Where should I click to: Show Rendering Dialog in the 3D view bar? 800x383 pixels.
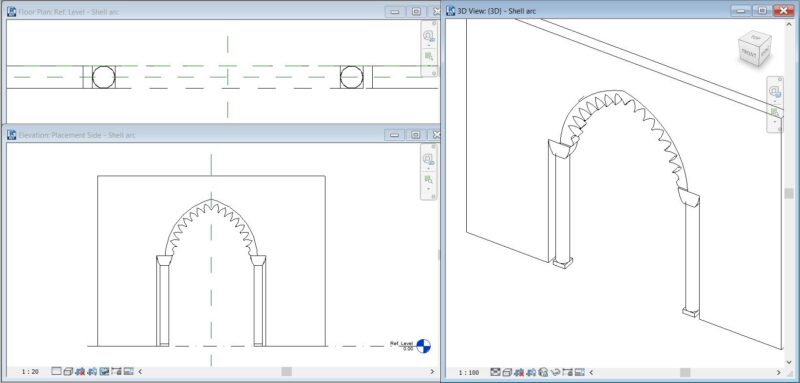pyautogui.click(x=543, y=372)
